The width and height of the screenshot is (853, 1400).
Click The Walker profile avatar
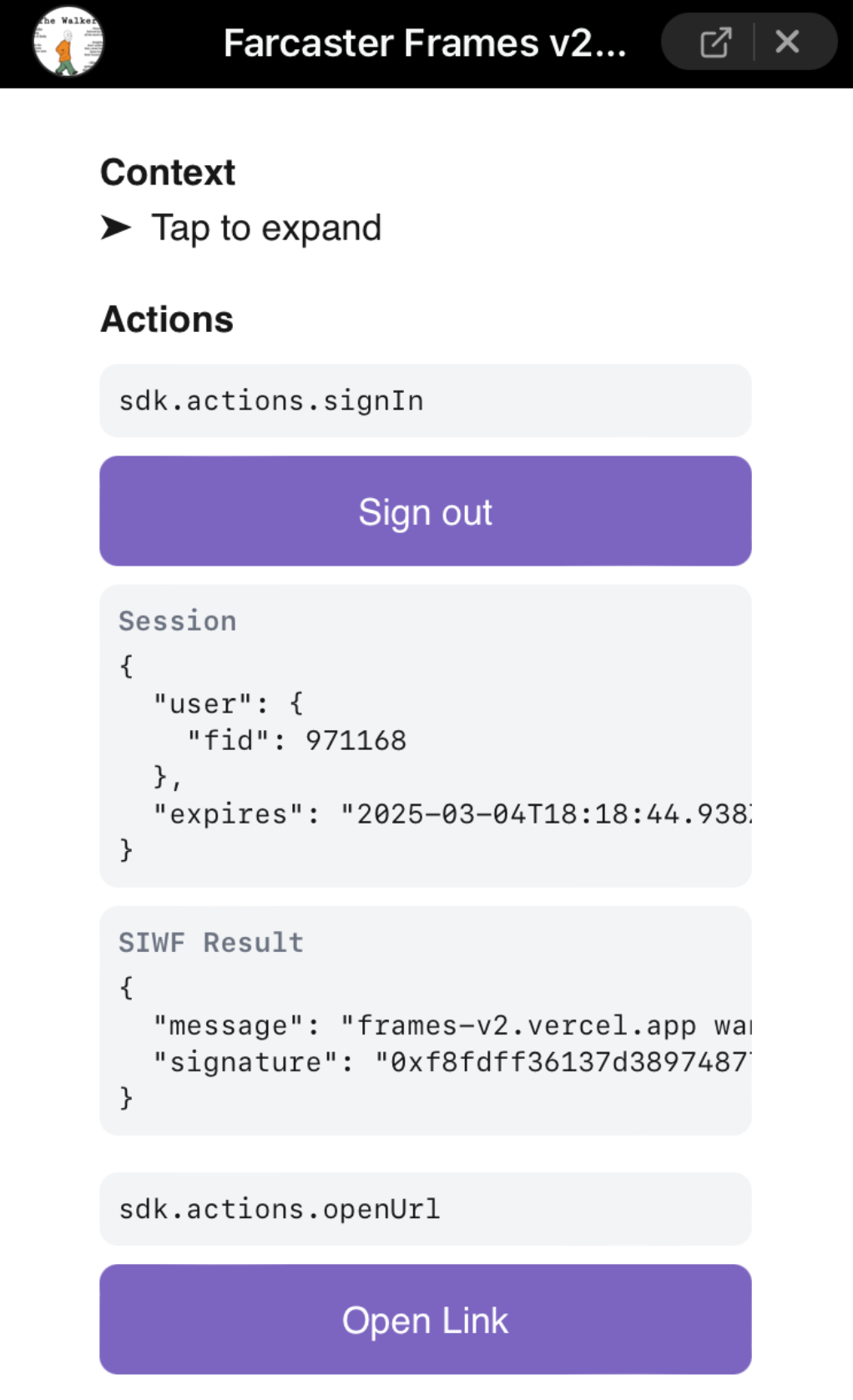pyautogui.click(x=68, y=42)
